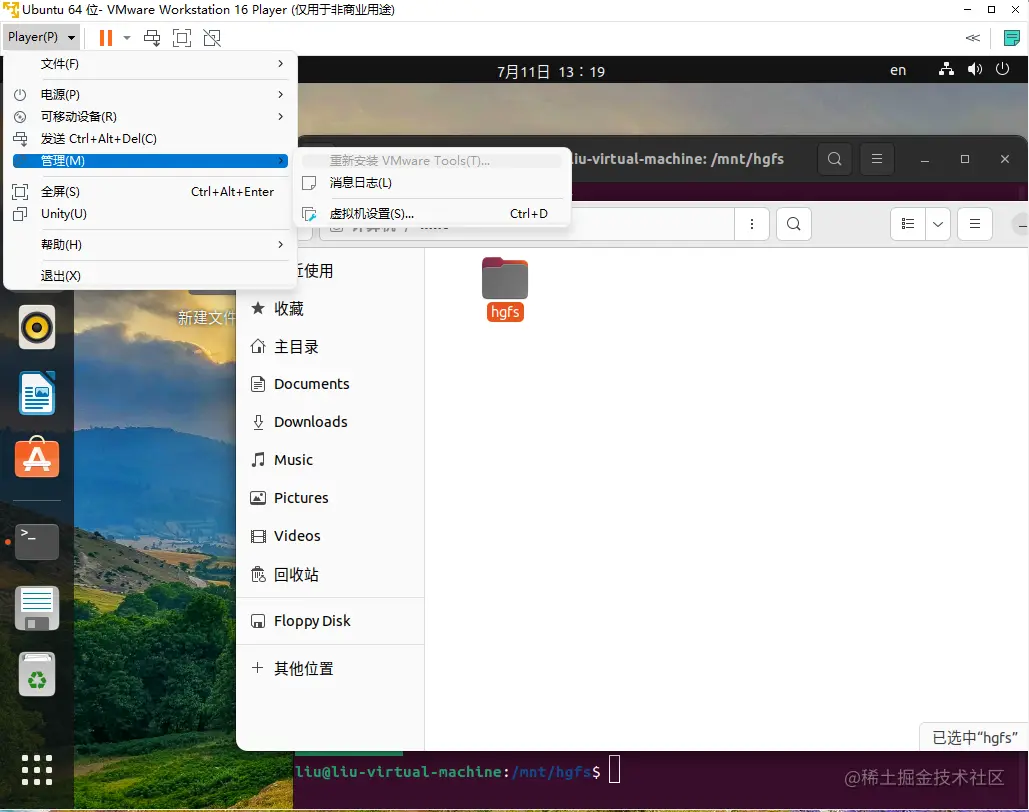The height and width of the screenshot is (812, 1029).
Task: Click the terminal prompt input area
Action: tap(614, 770)
